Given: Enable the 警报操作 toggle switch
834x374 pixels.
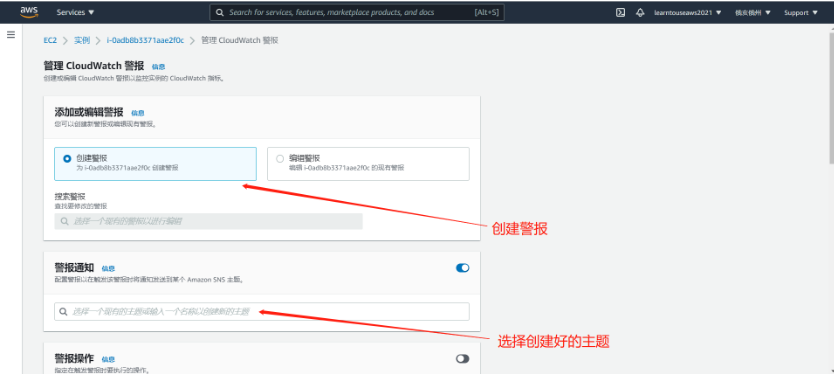Looking at the screenshot, I should tap(462, 359).
